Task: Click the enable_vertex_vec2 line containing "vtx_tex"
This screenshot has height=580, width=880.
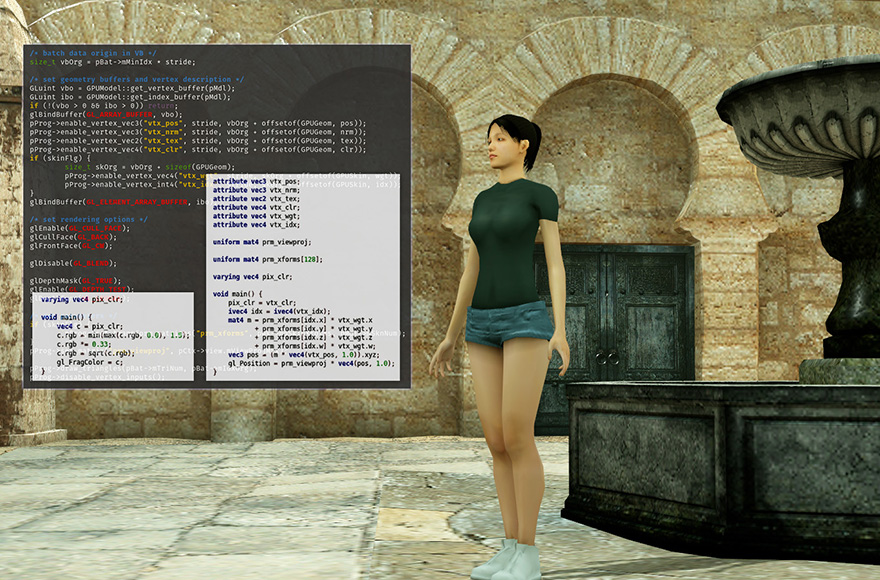Action: point(198,140)
